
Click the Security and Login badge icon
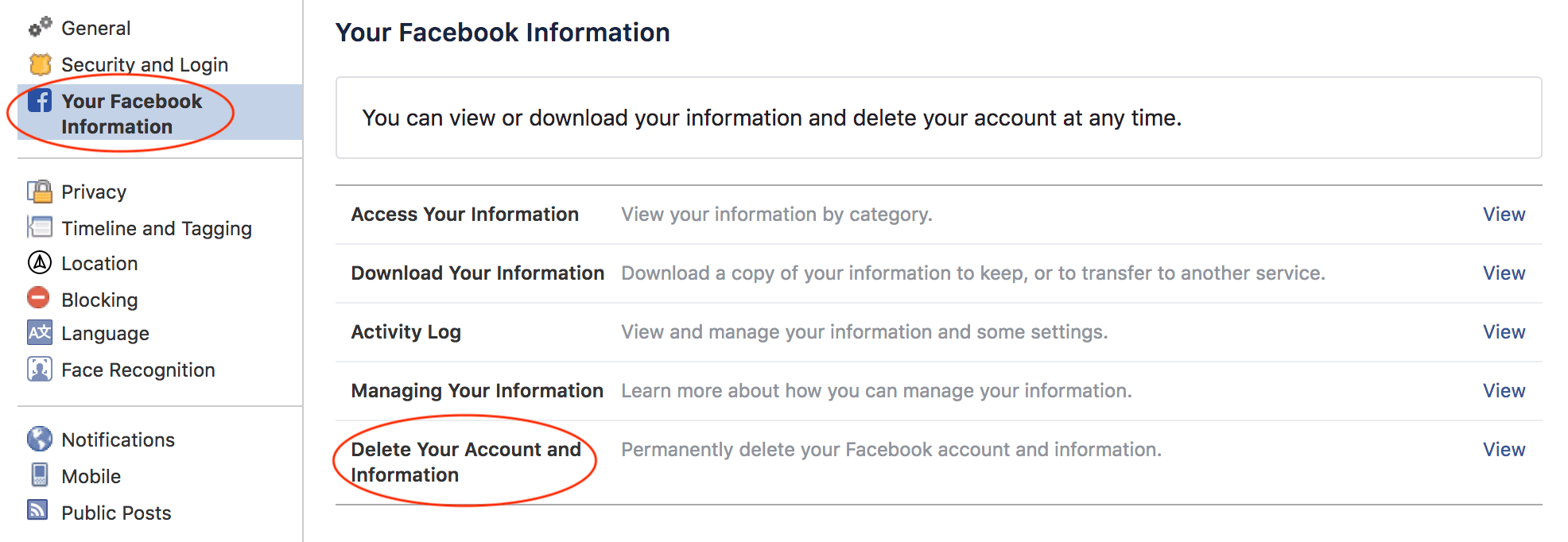click(x=41, y=64)
